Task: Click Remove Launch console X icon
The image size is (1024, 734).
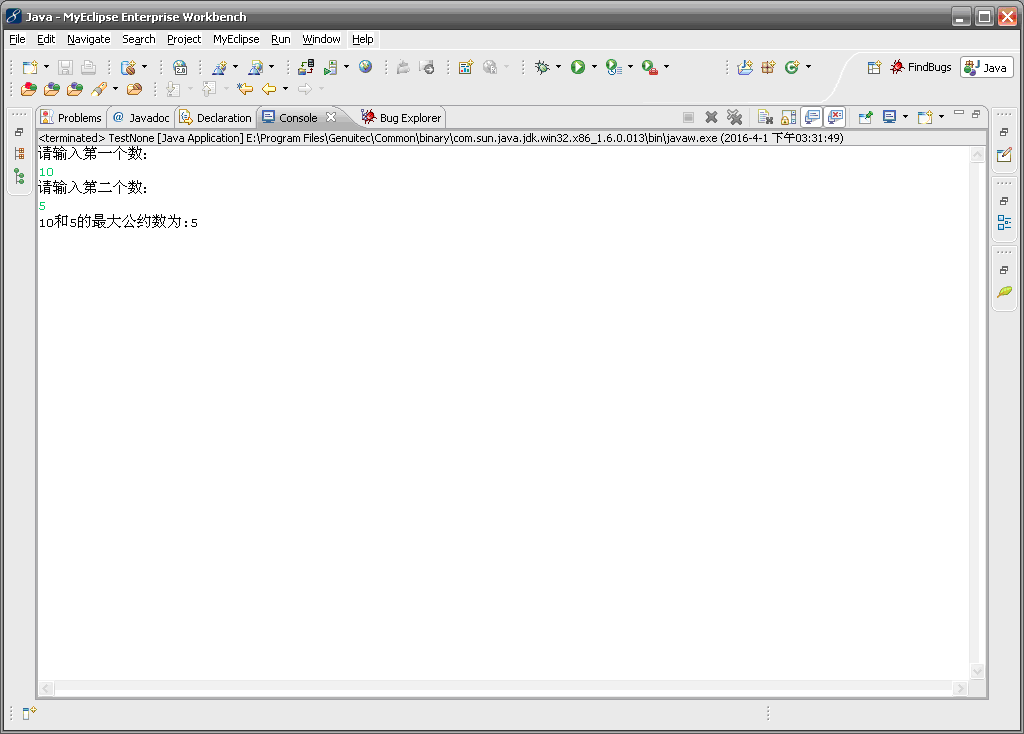Action: [x=712, y=118]
